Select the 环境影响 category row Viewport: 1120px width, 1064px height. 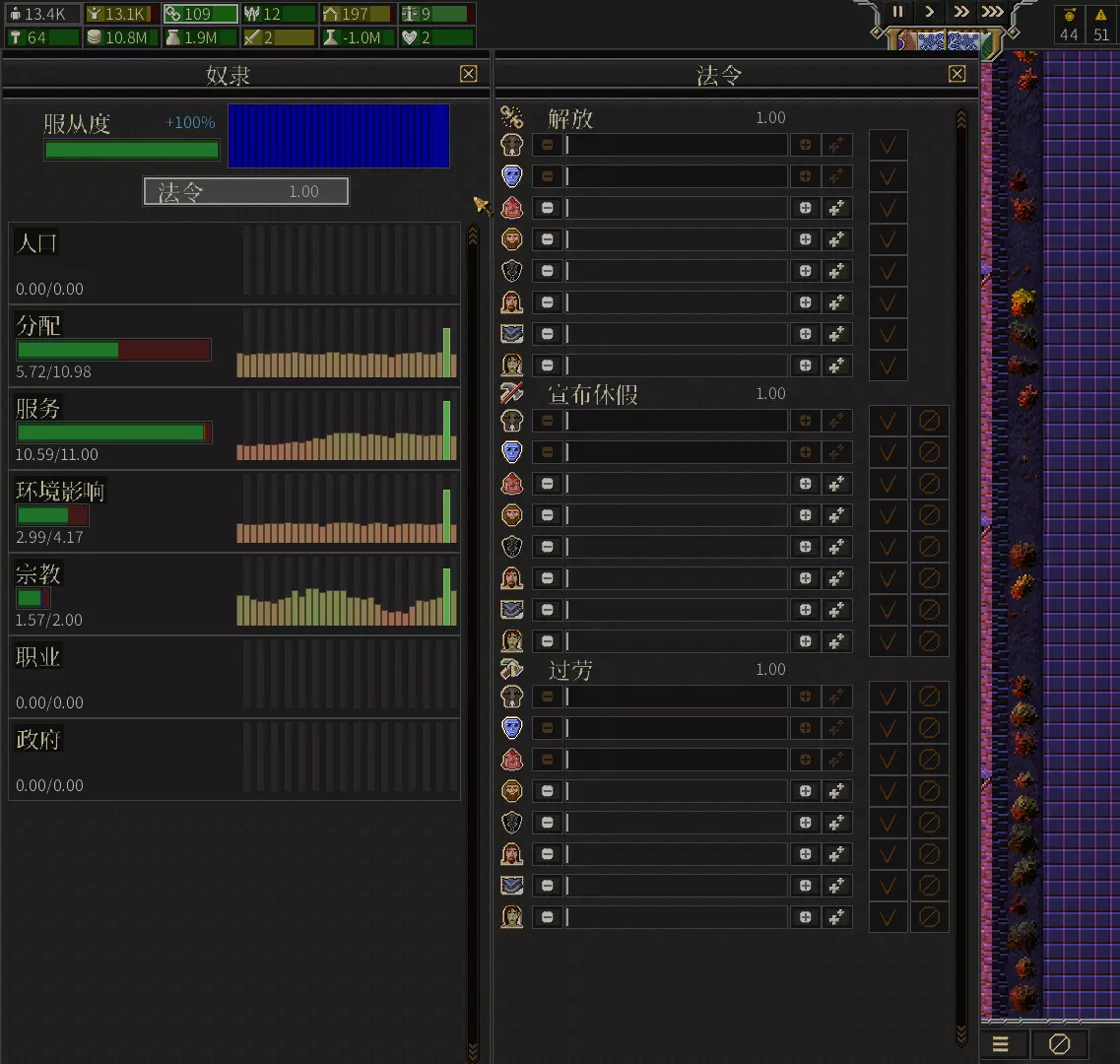pos(234,511)
